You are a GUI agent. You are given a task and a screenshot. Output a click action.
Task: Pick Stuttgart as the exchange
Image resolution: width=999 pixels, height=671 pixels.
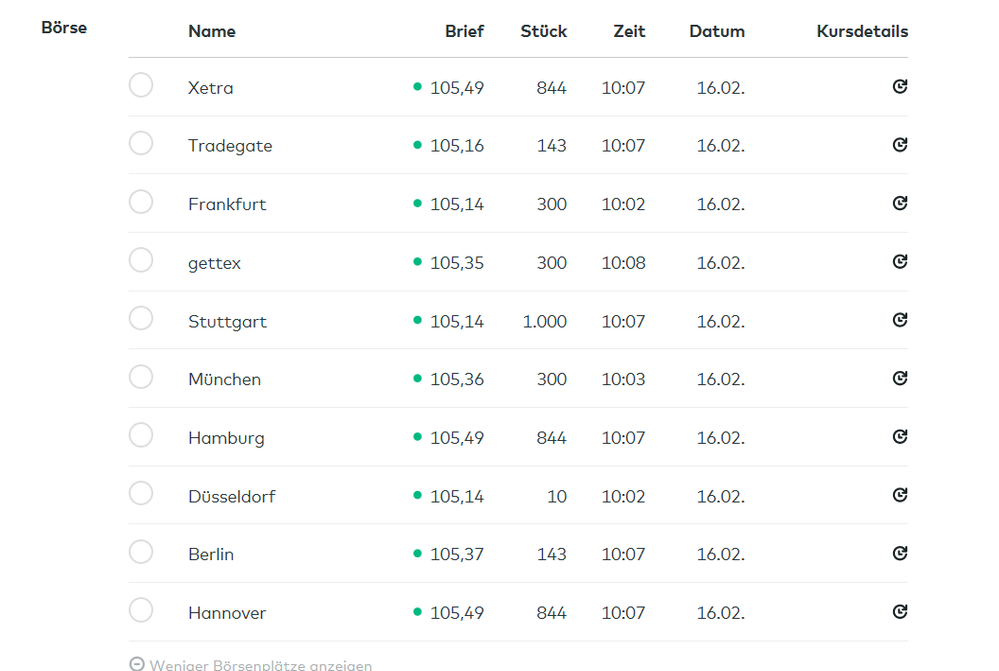pos(141,318)
